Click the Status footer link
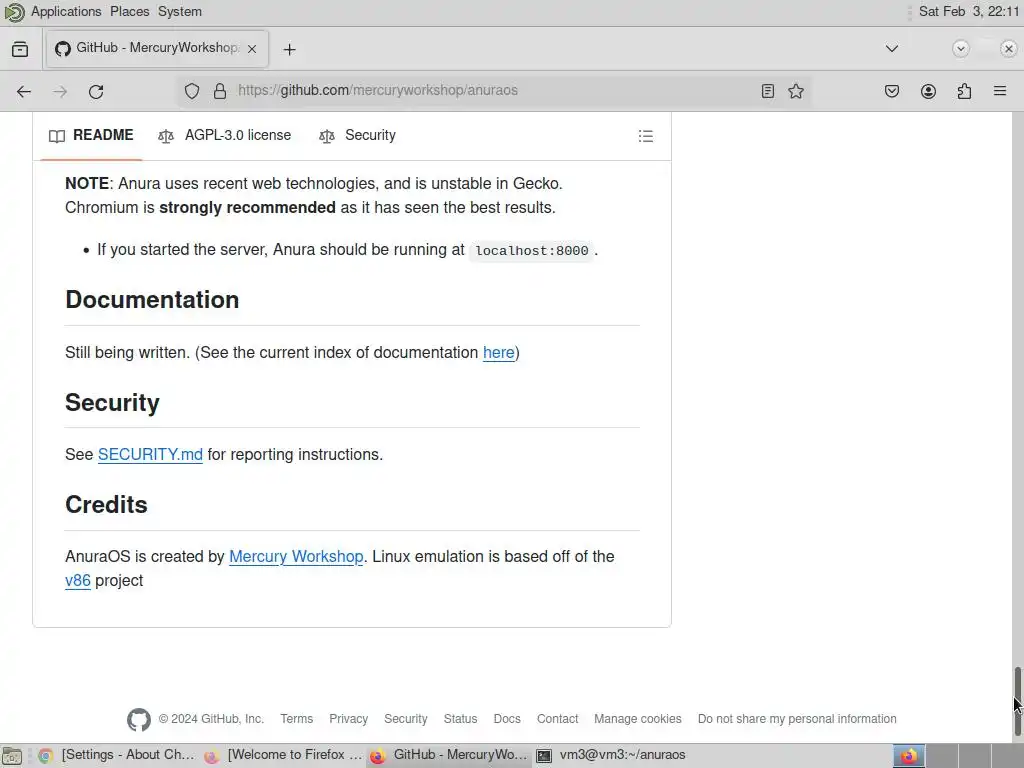This screenshot has height=768, width=1024. coord(460,719)
